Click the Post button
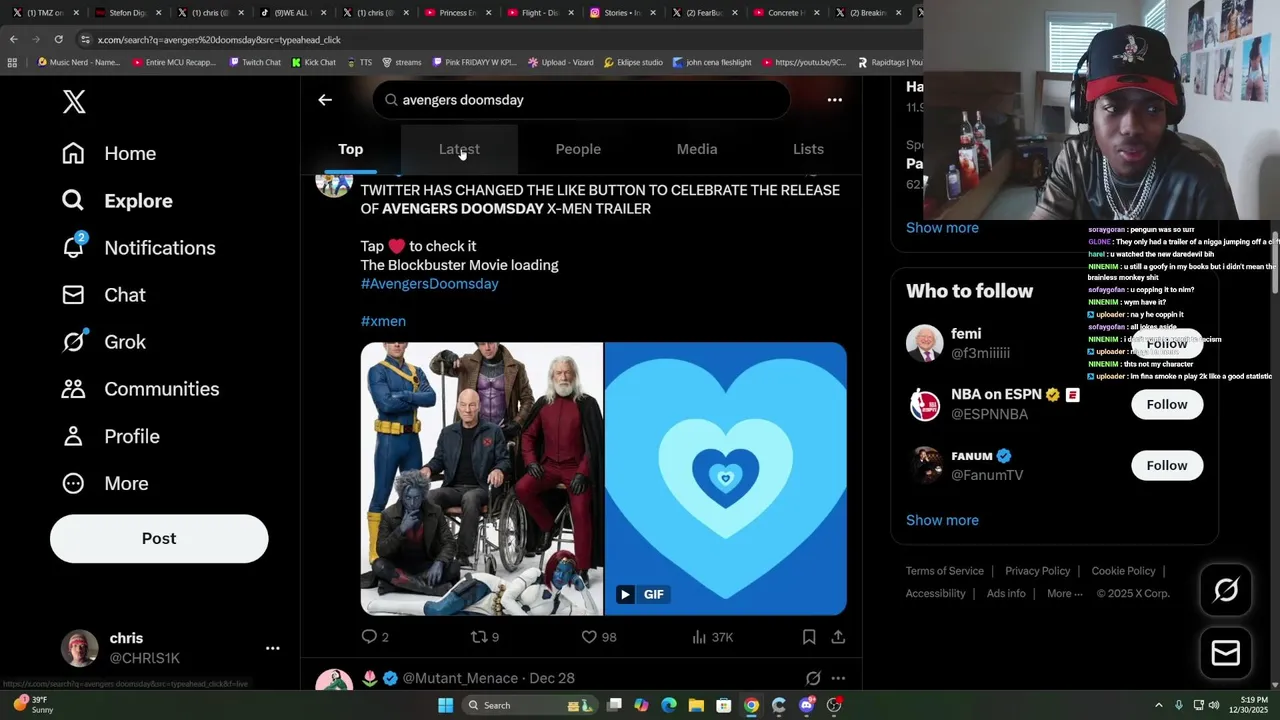This screenshot has width=1280, height=720. (x=159, y=538)
